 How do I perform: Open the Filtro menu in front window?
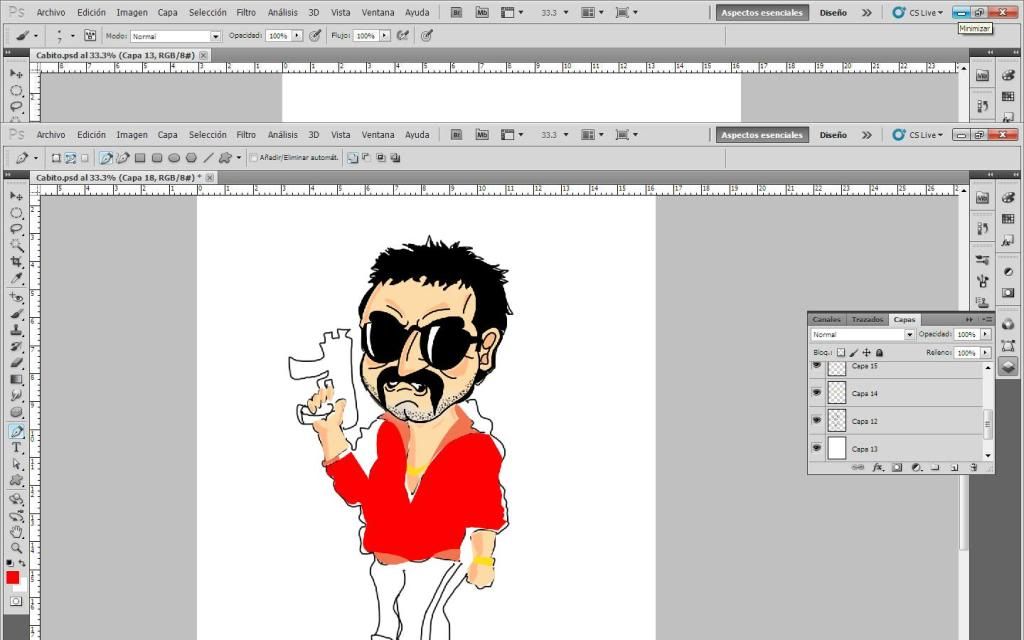click(x=246, y=135)
